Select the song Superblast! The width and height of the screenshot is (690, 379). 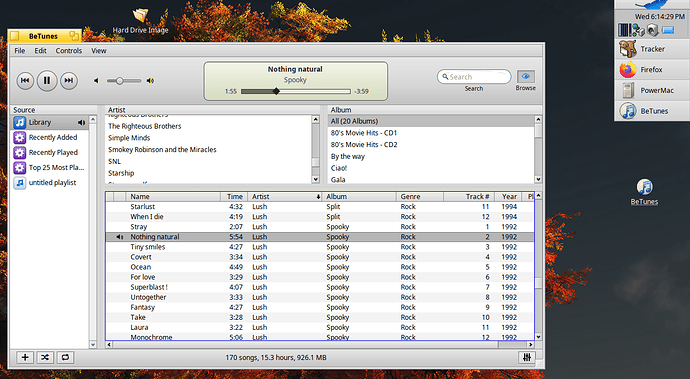(320, 287)
